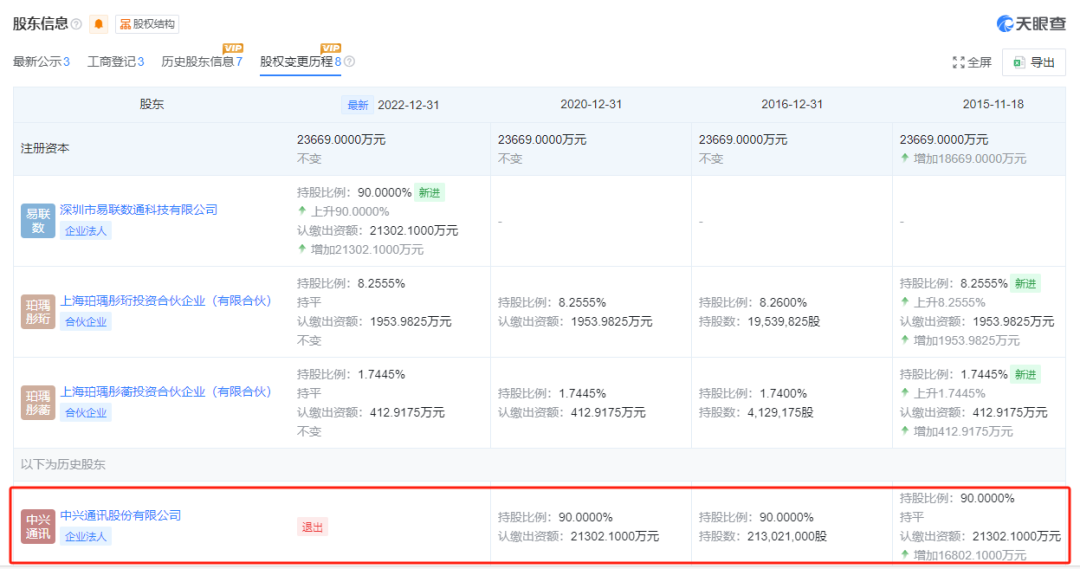Screen dimensions: 1080x569
Task: Open 中兴通讯股份有限公司 company link
Action: tap(121, 515)
